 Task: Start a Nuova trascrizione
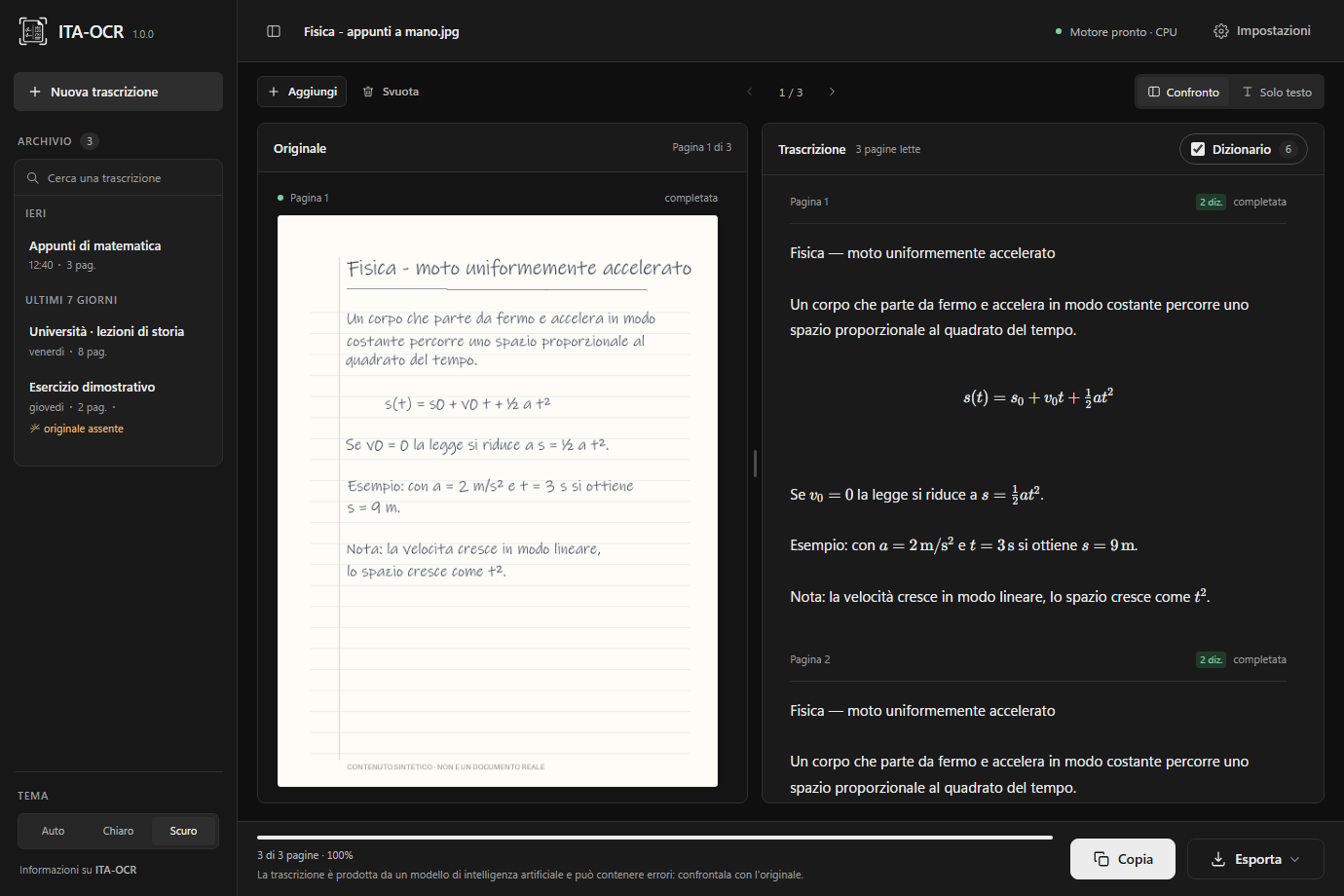(118, 92)
